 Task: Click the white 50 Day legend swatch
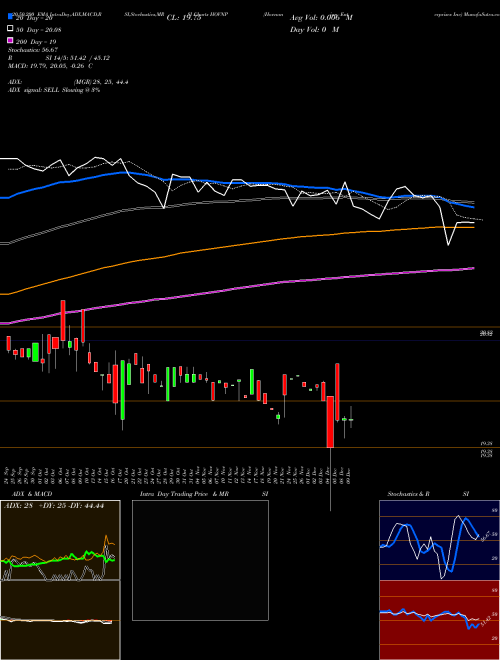pos(10,29)
